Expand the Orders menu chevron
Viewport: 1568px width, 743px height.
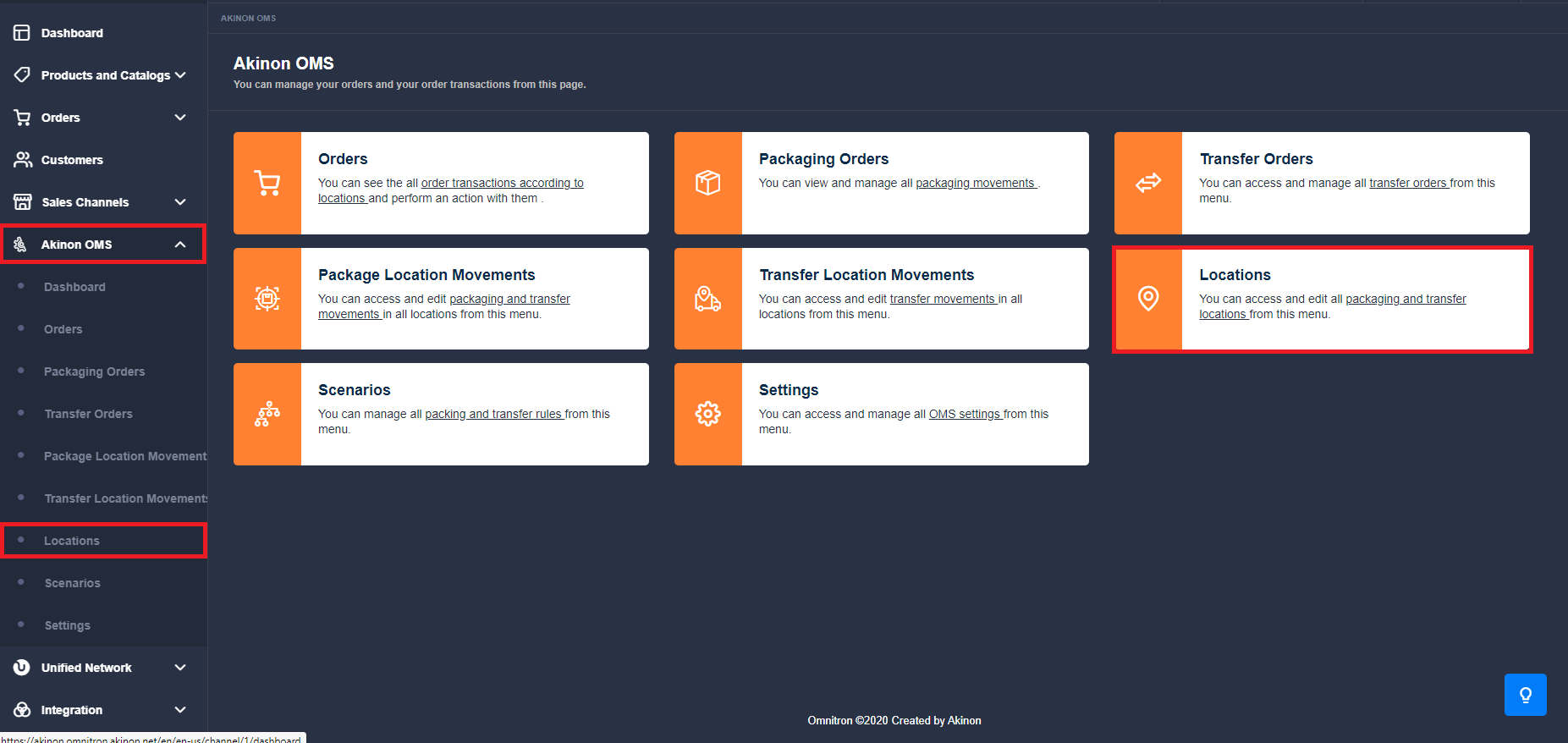click(x=180, y=118)
